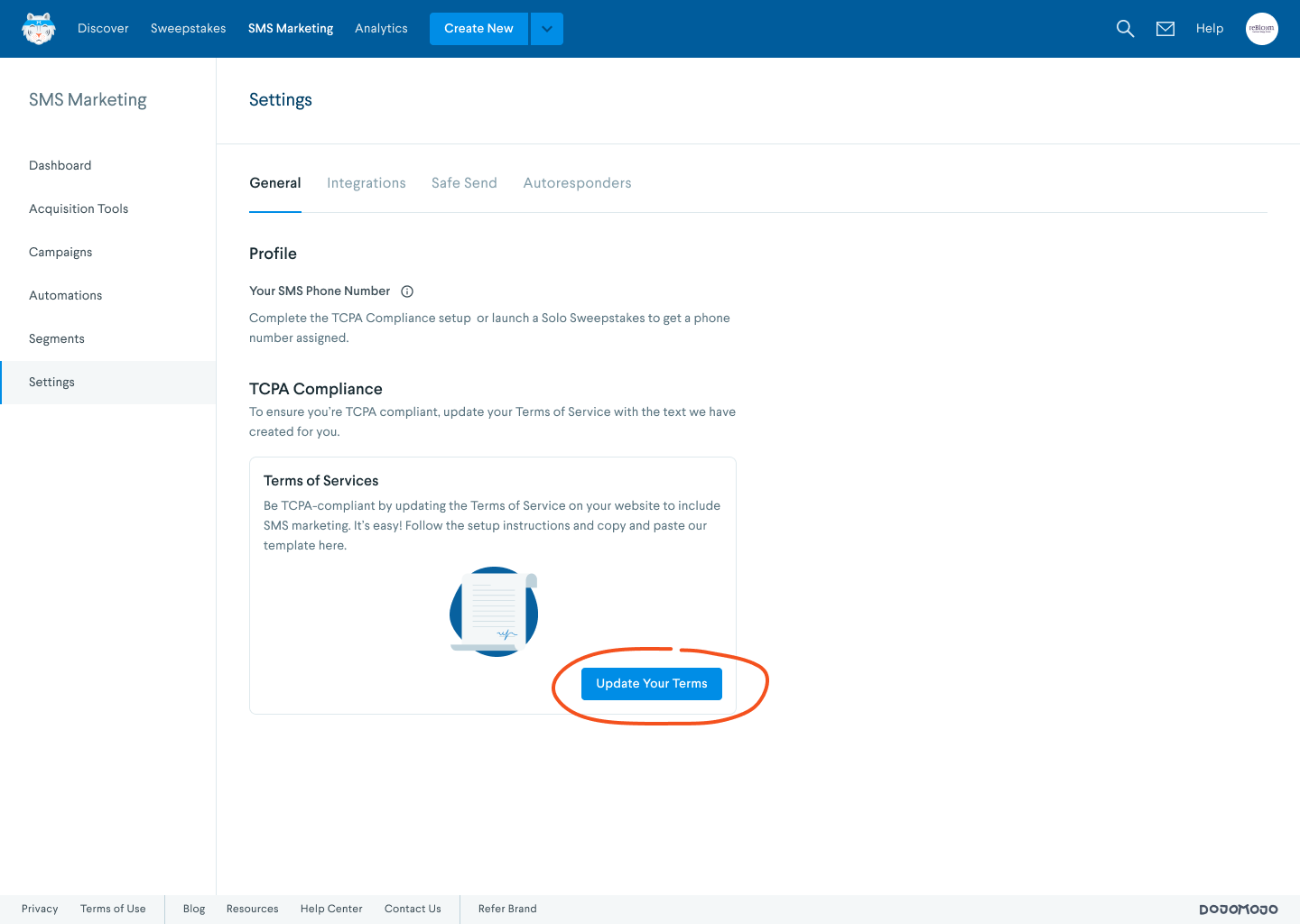Select SMS Marketing in top navigation

291,29
